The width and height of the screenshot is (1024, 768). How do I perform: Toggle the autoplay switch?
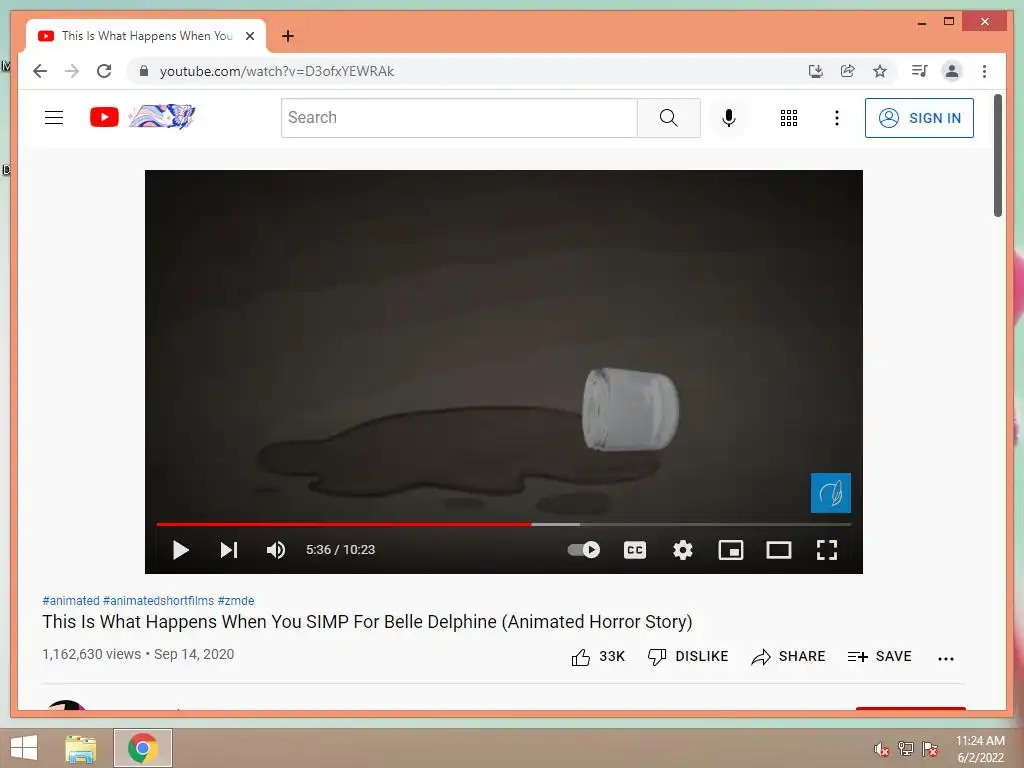pos(583,550)
